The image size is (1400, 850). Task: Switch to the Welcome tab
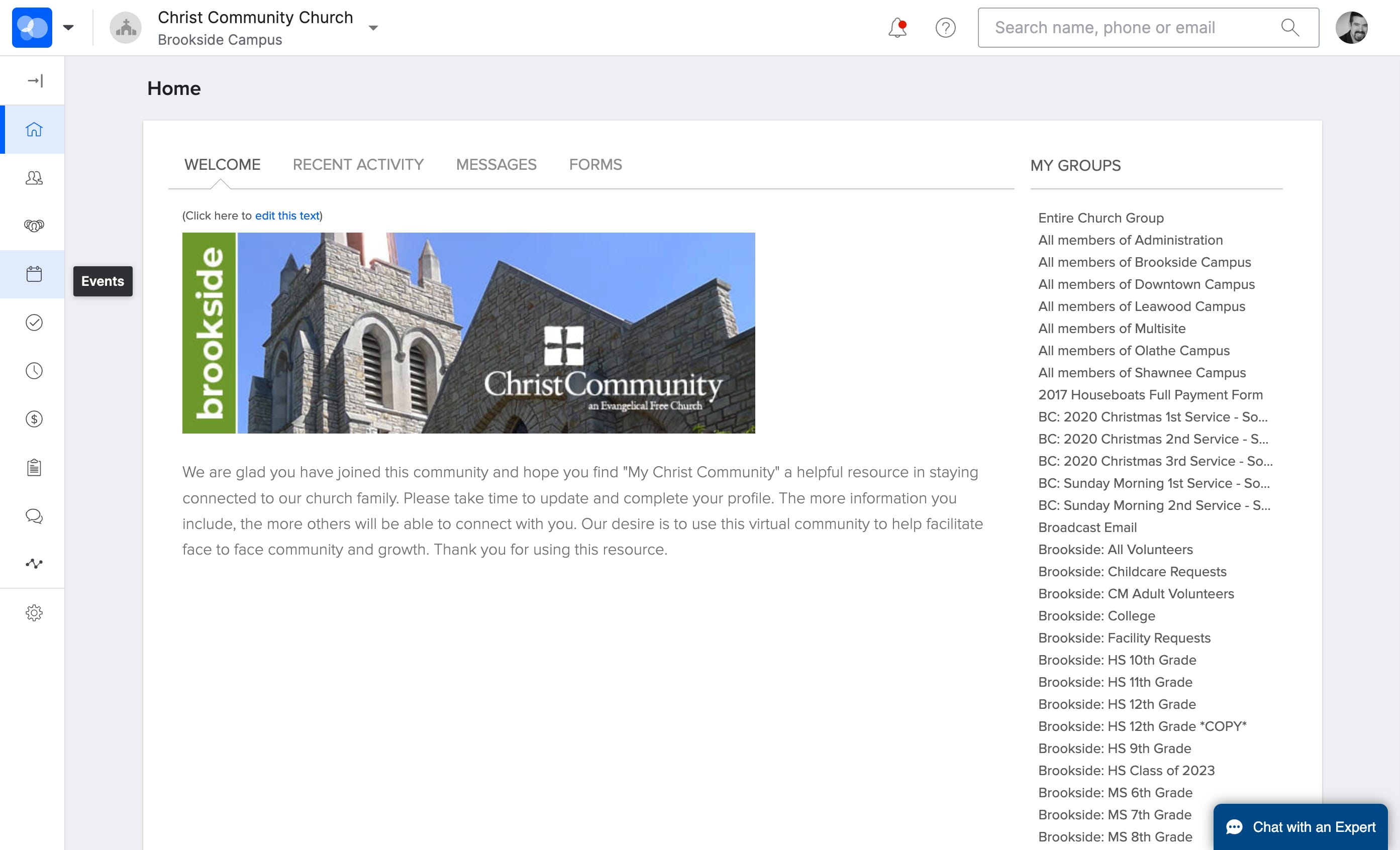[222, 165]
